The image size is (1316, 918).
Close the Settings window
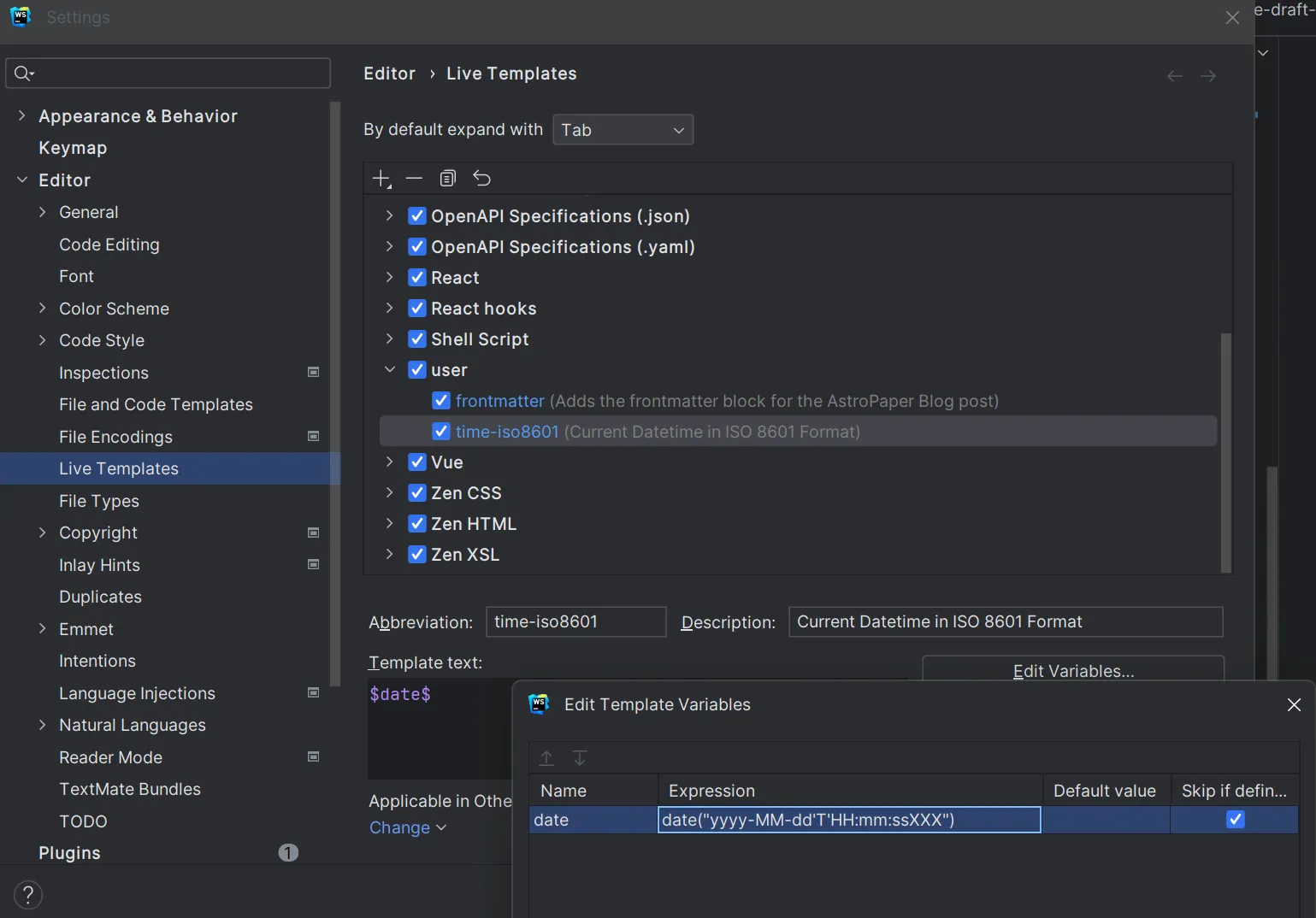(1232, 18)
